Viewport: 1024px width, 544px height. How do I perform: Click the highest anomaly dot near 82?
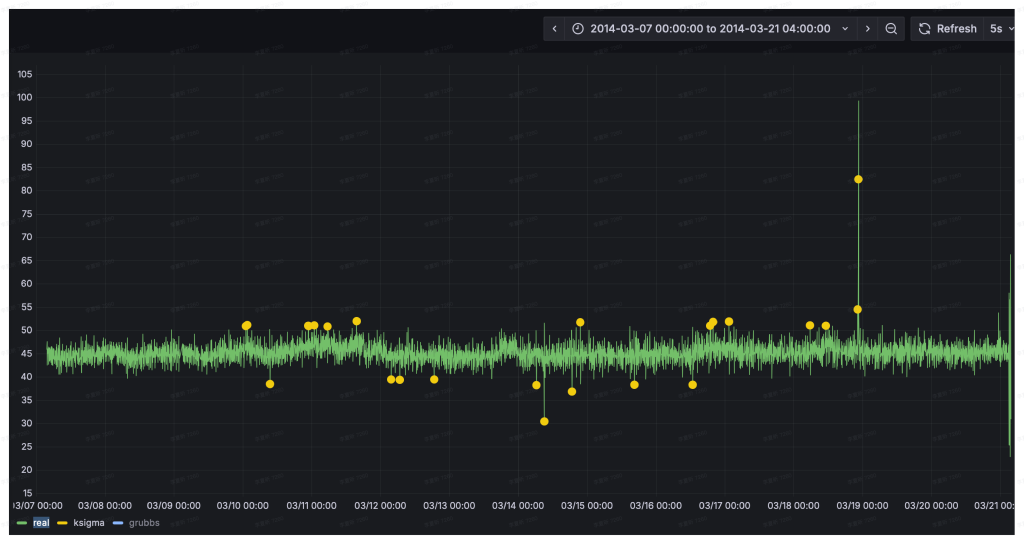[858, 179]
